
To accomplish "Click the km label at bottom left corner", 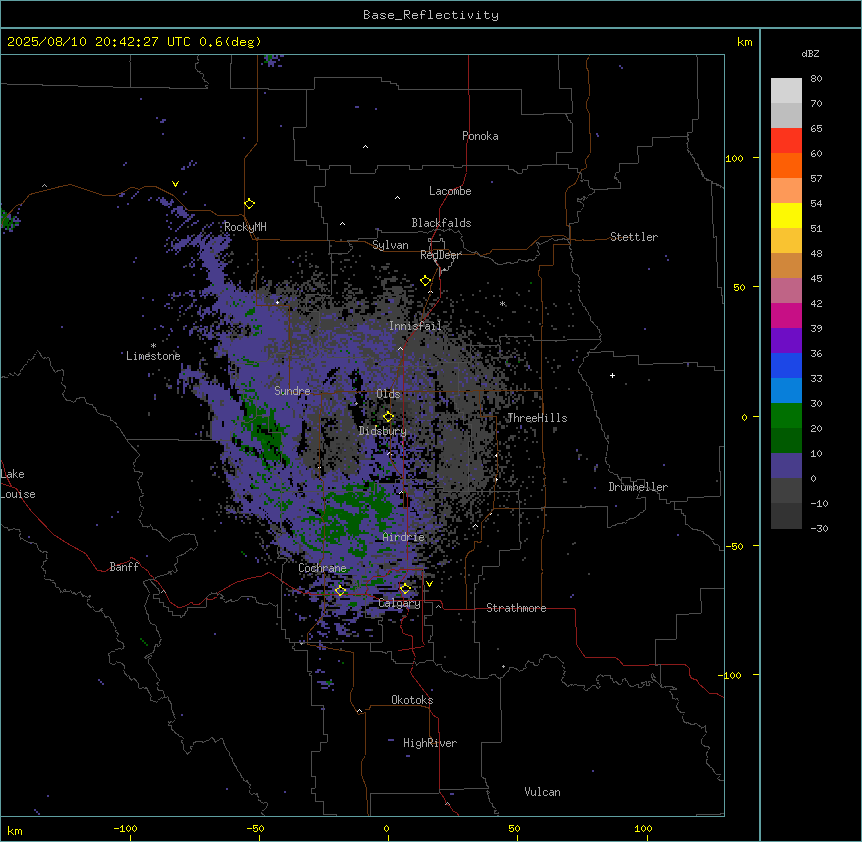I will pos(15,830).
